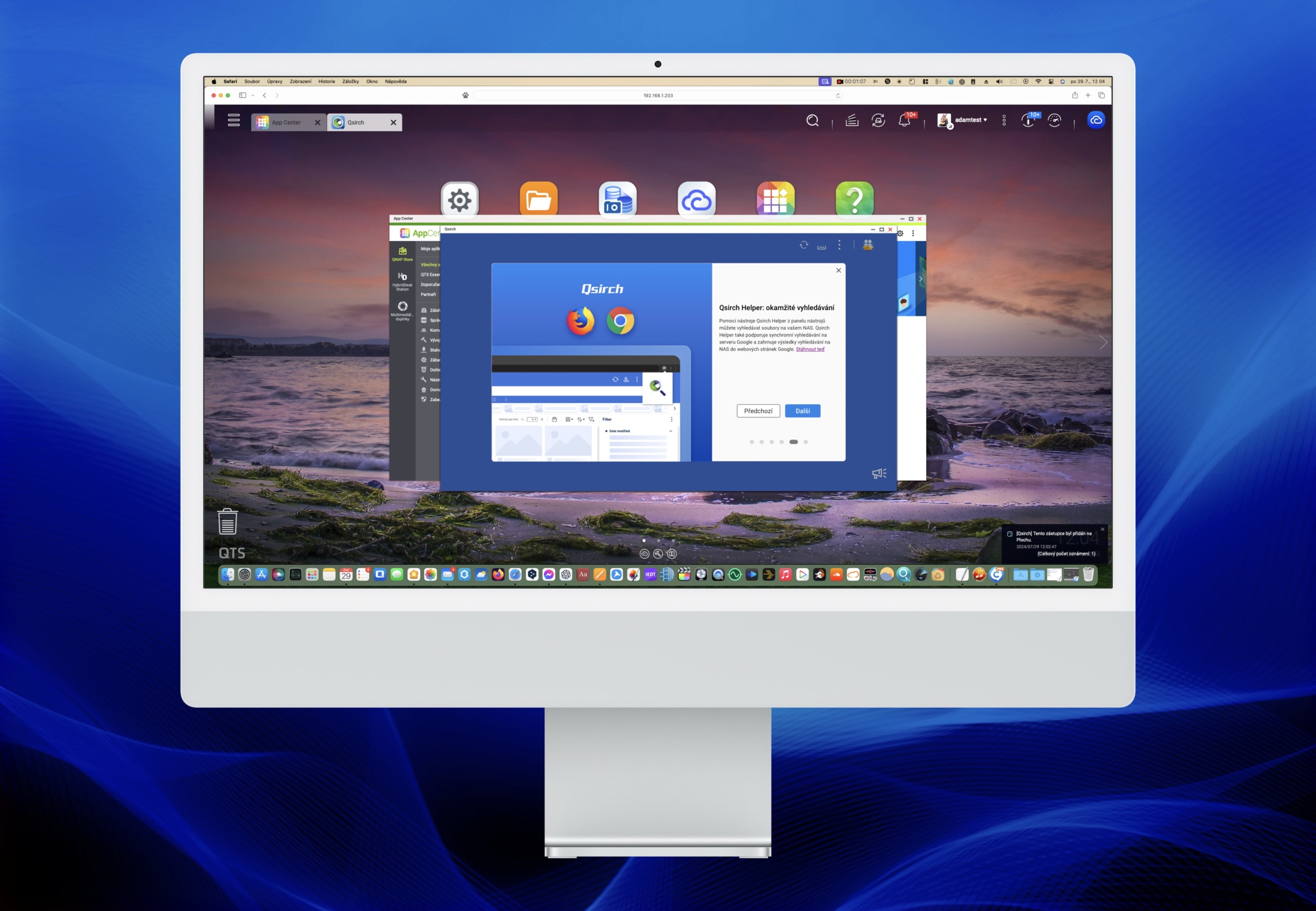Open the dashboard gauge icon

tap(1054, 120)
